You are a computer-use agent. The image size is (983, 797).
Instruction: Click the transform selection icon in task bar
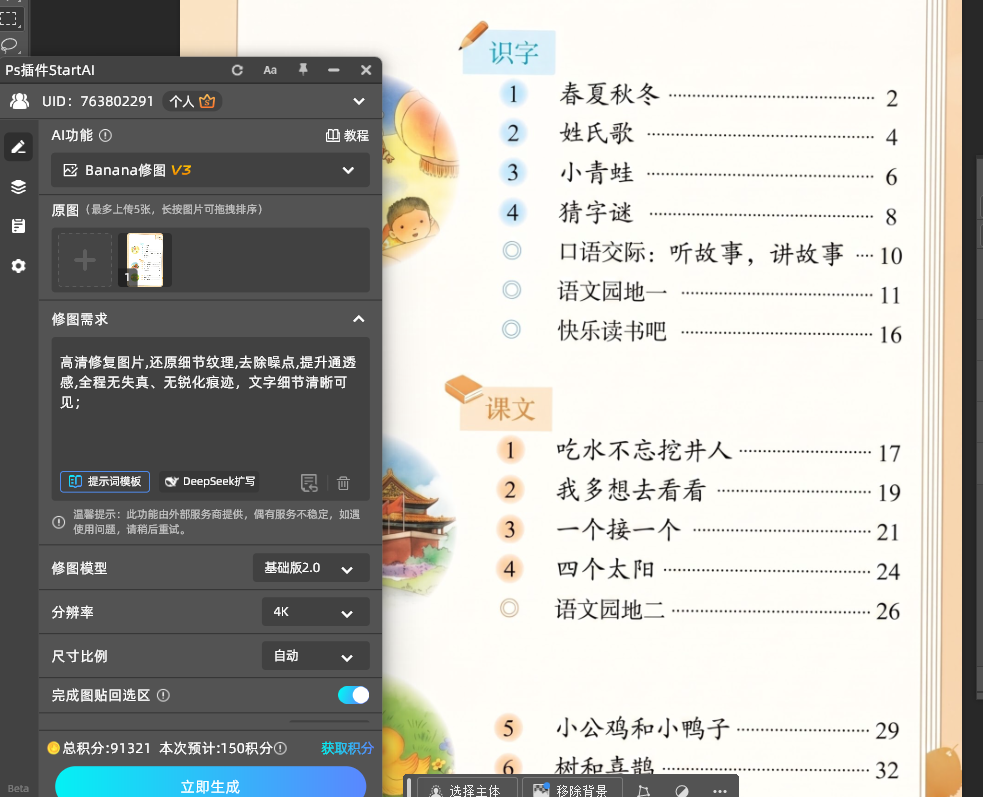[x=643, y=790]
